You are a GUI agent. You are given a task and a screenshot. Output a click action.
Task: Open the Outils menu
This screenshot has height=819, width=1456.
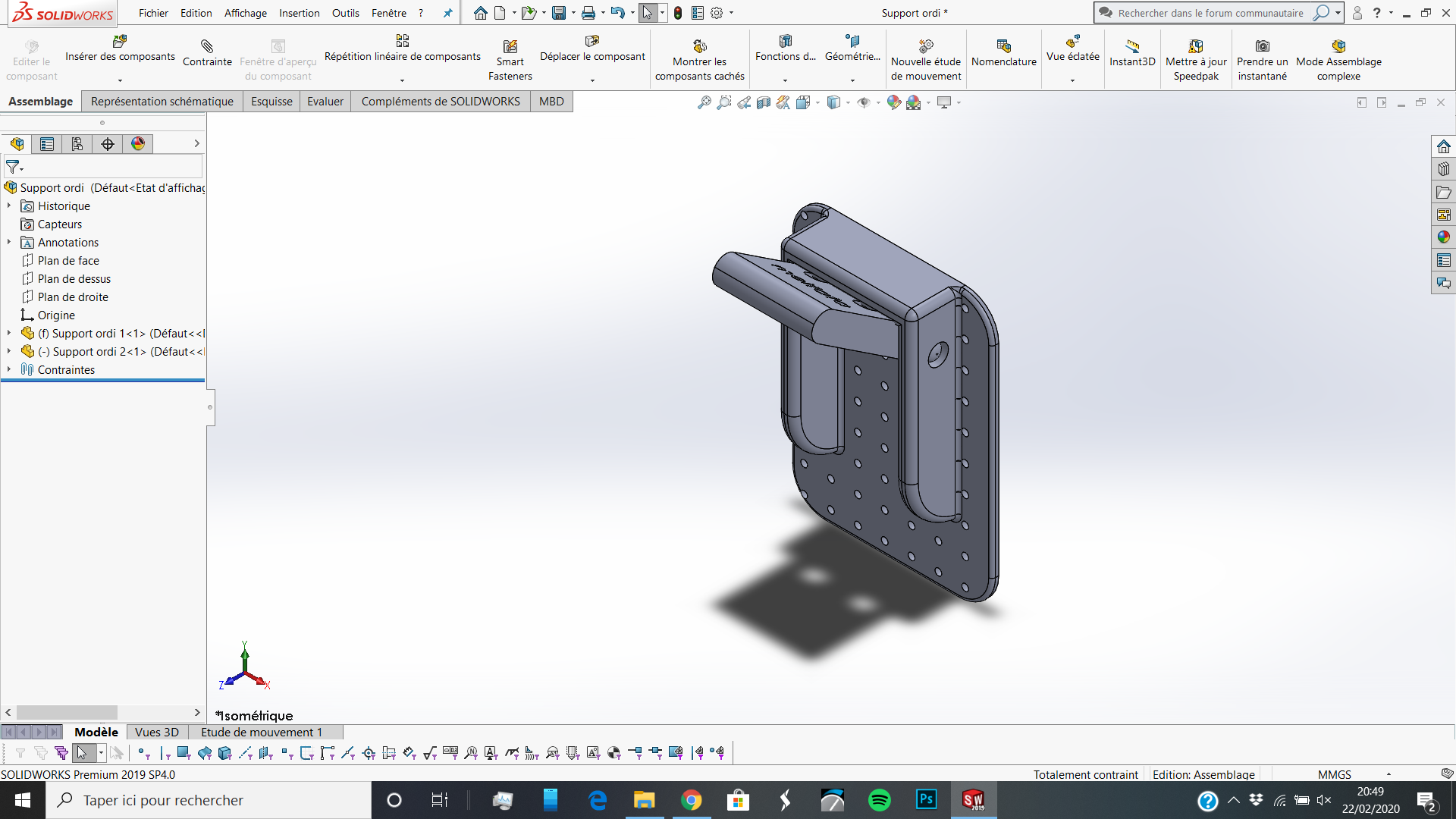click(x=345, y=13)
